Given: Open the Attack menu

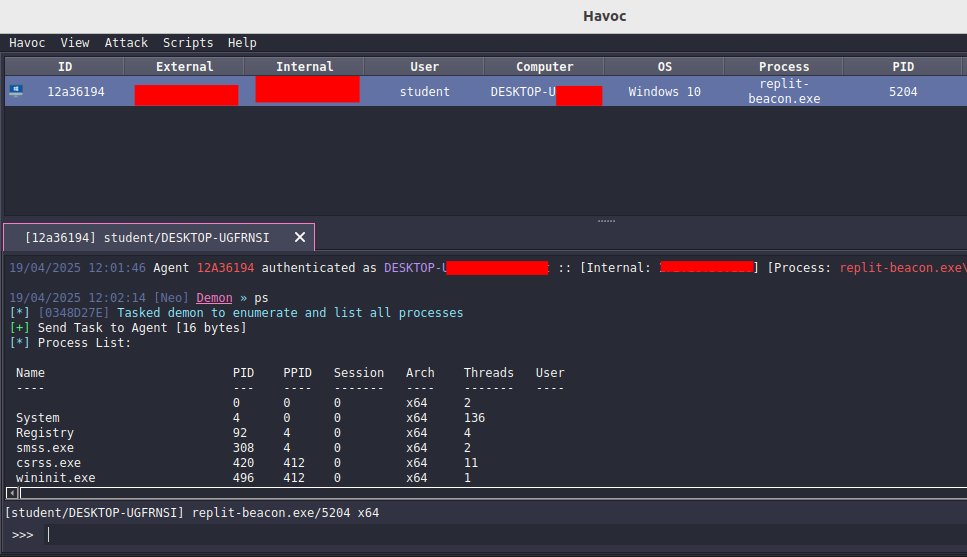Looking at the screenshot, I should pyautogui.click(x=126, y=43).
